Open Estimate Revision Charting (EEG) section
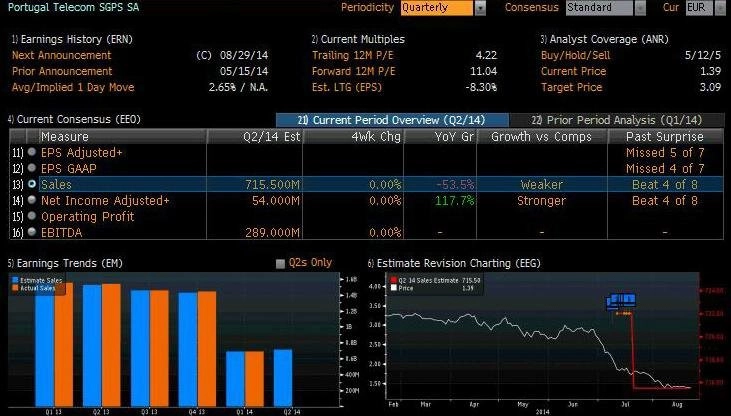 tap(454, 263)
